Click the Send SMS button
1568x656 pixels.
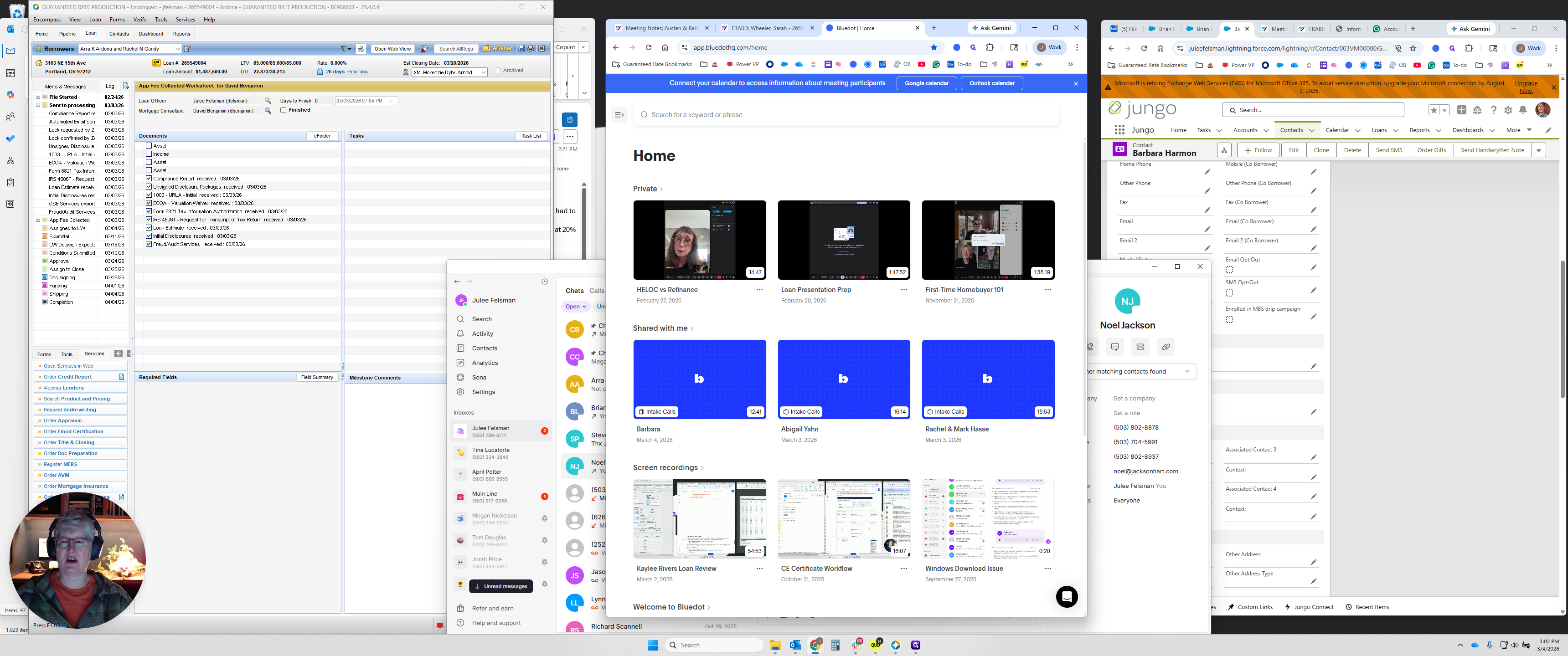click(x=1388, y=150)
